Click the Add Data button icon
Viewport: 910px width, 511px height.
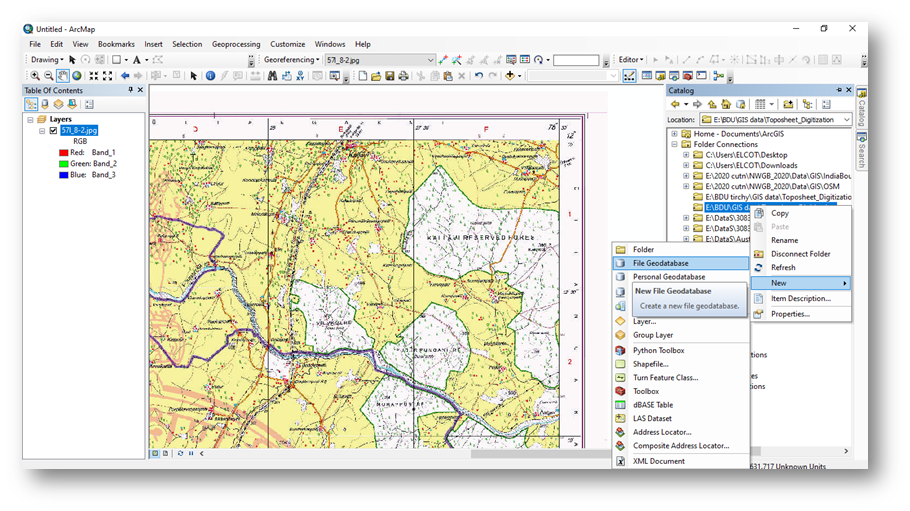(x=510, y=75)
